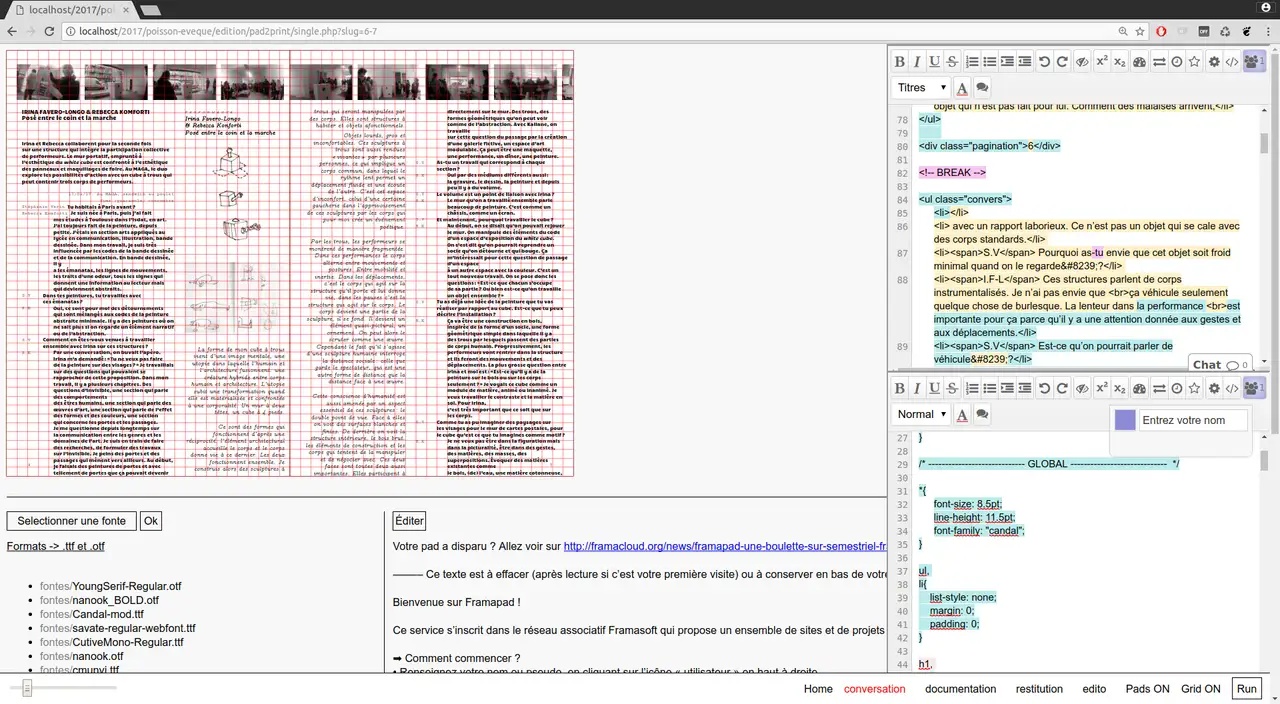1280x704 pixels.
Task: Open the Titres style dropdown
Action: (x=919, y=88)
